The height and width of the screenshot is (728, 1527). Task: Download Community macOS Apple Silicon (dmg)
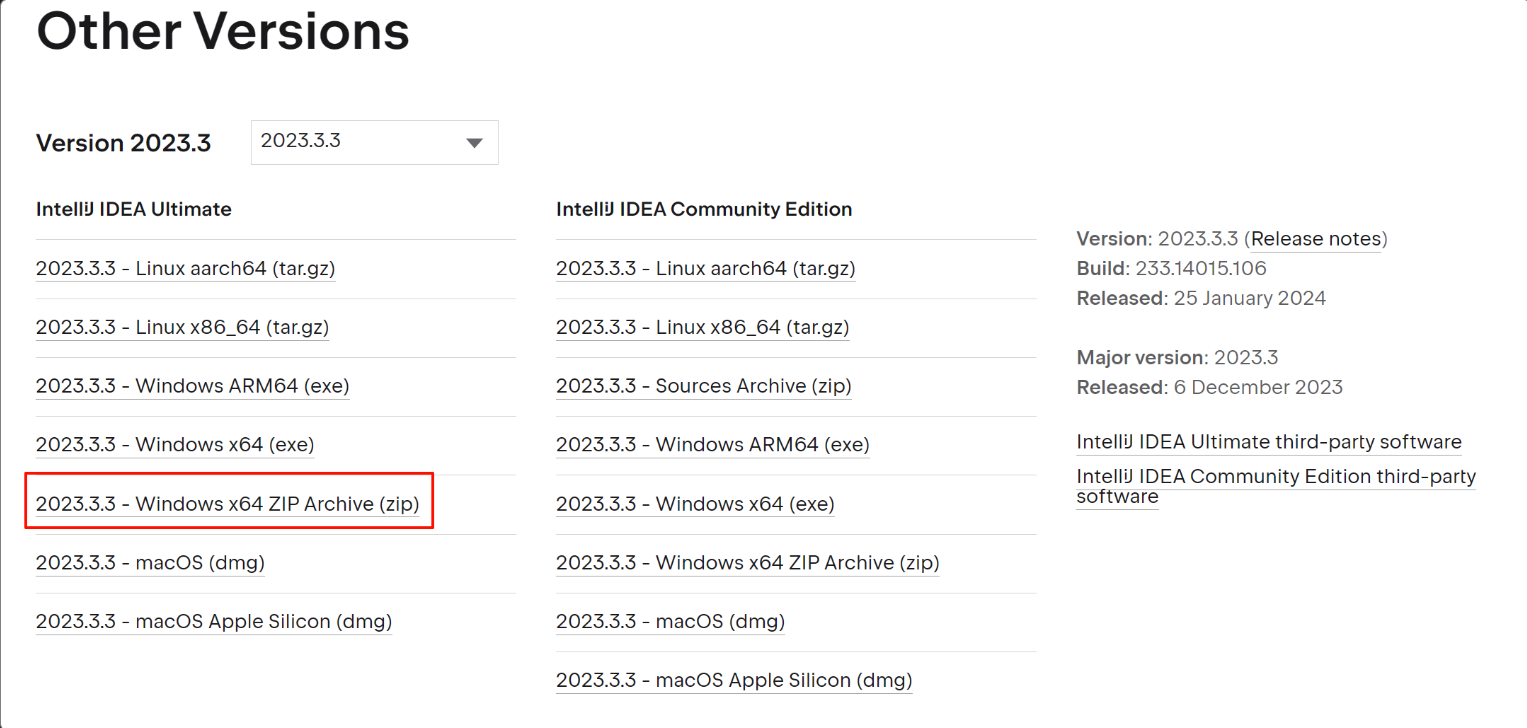(734, 680)
